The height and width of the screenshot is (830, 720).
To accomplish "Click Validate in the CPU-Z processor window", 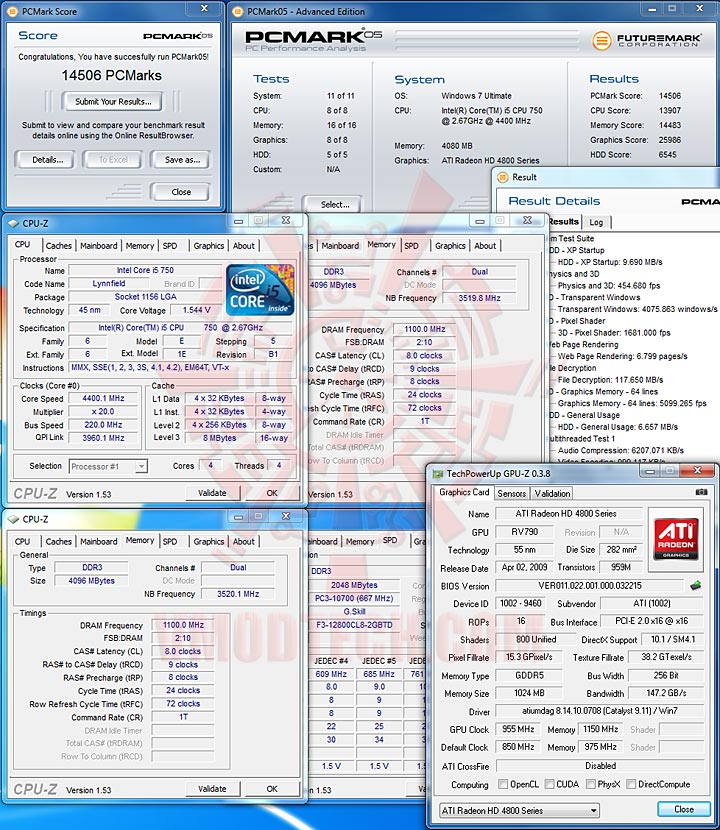I will coord(212,493).
